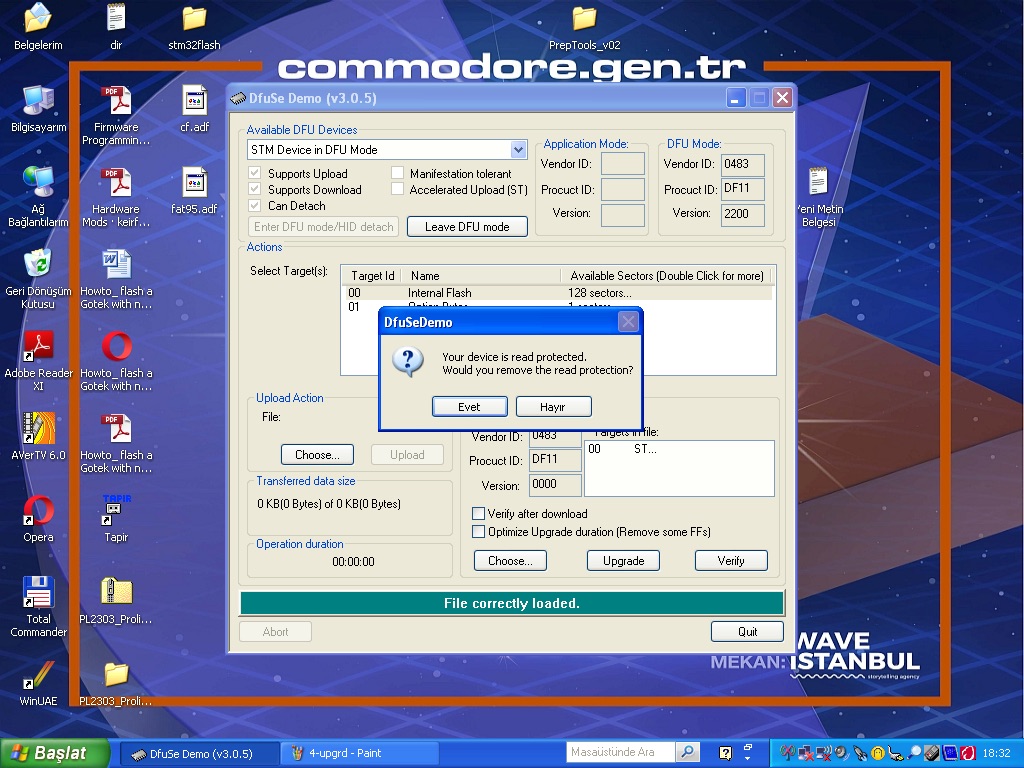Open the Available DFU Devices dropdown
The height and width of the screenshot is (768, 1024).
[518, 150]
